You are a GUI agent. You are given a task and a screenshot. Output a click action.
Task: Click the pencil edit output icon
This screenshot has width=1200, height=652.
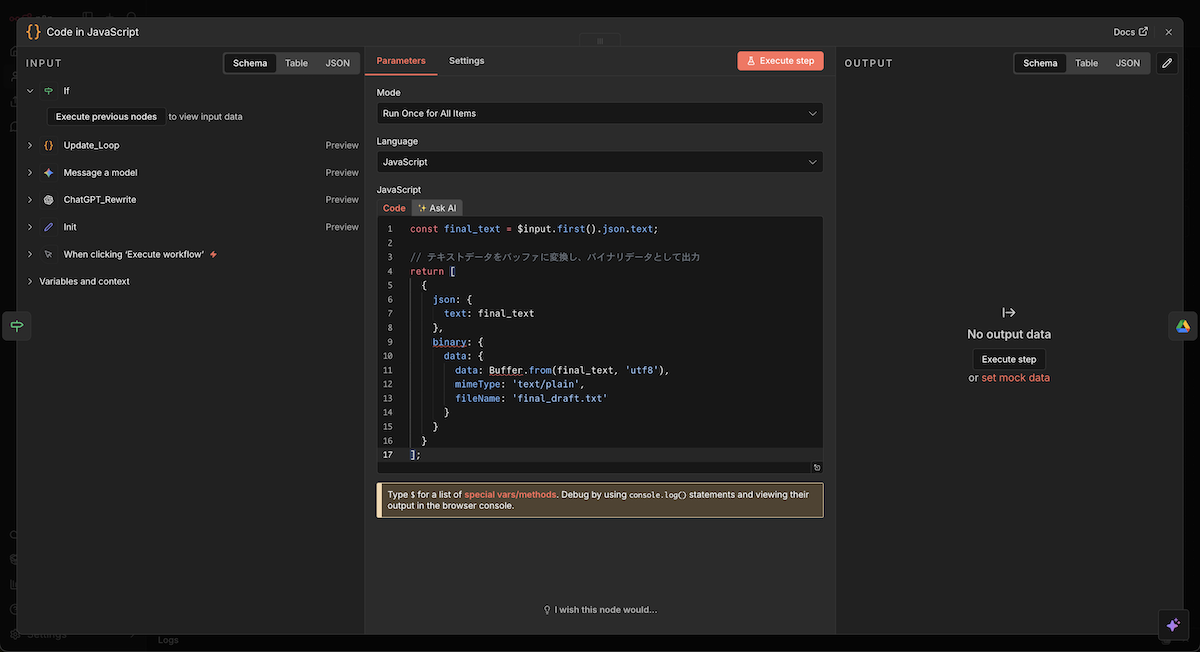tap(1167, 63)
